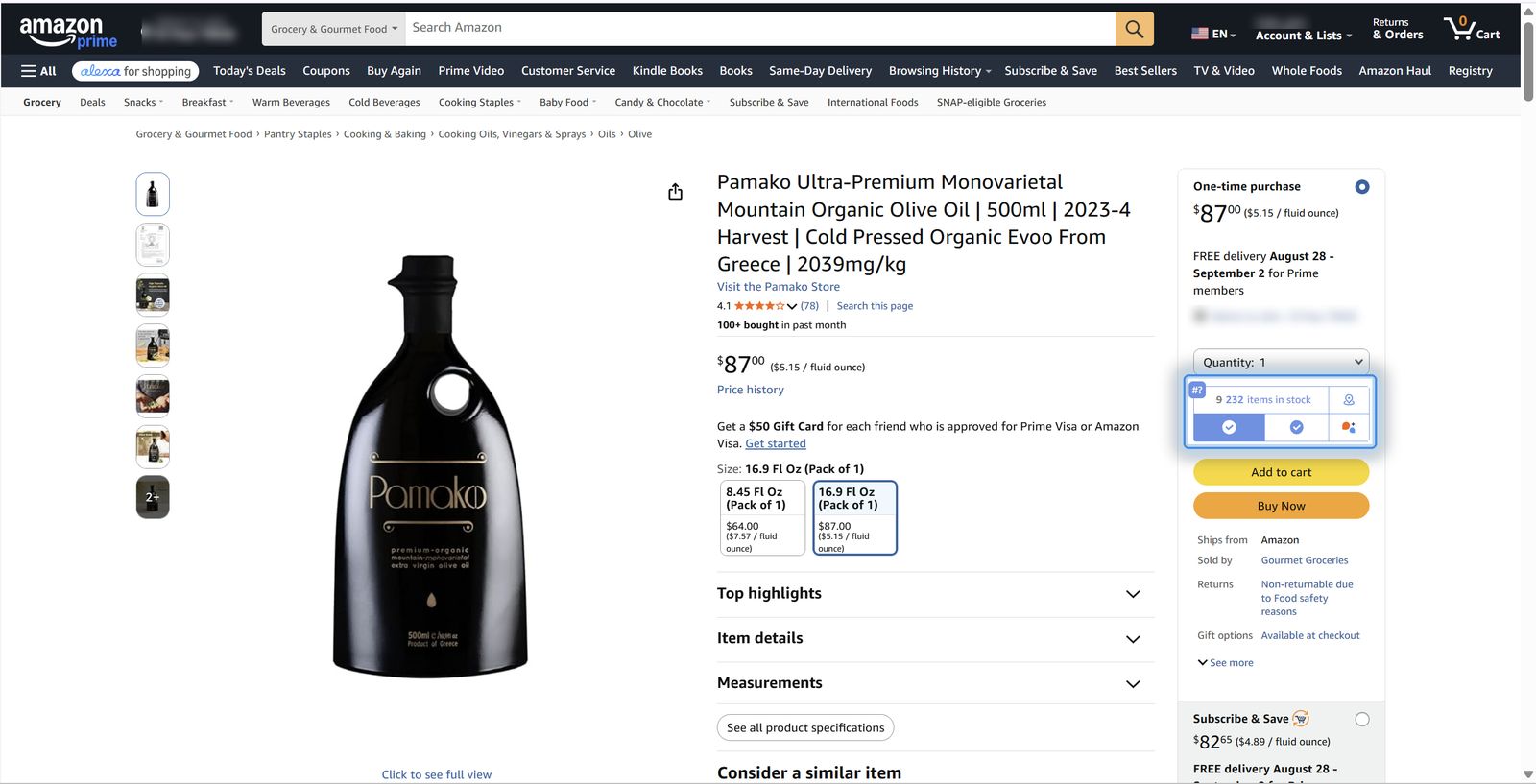Open Today's Deals in the nav bar
Screen dimensions: 1536x784
click(250, 71)
